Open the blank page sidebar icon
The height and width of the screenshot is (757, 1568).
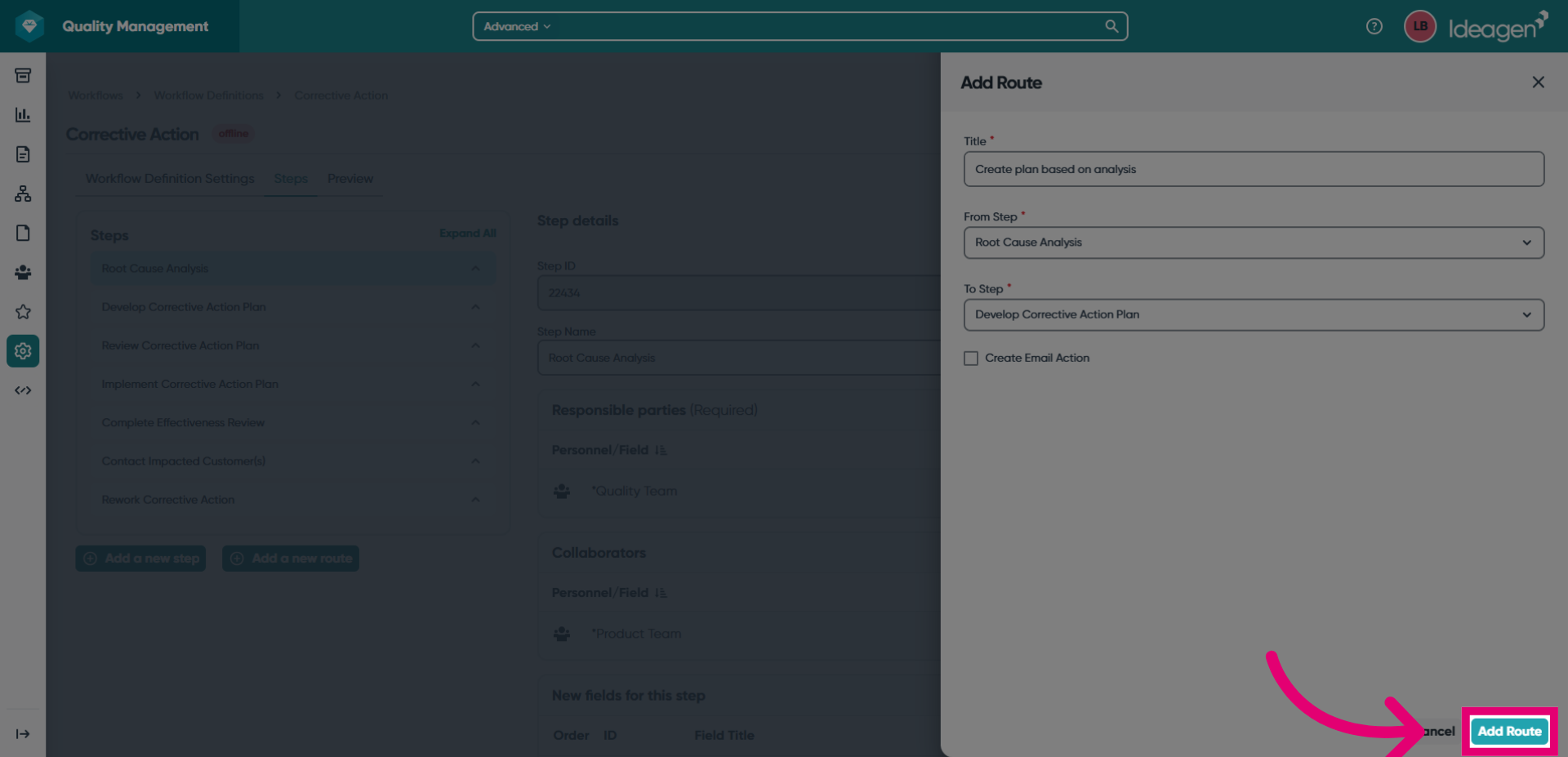point(23,233)
